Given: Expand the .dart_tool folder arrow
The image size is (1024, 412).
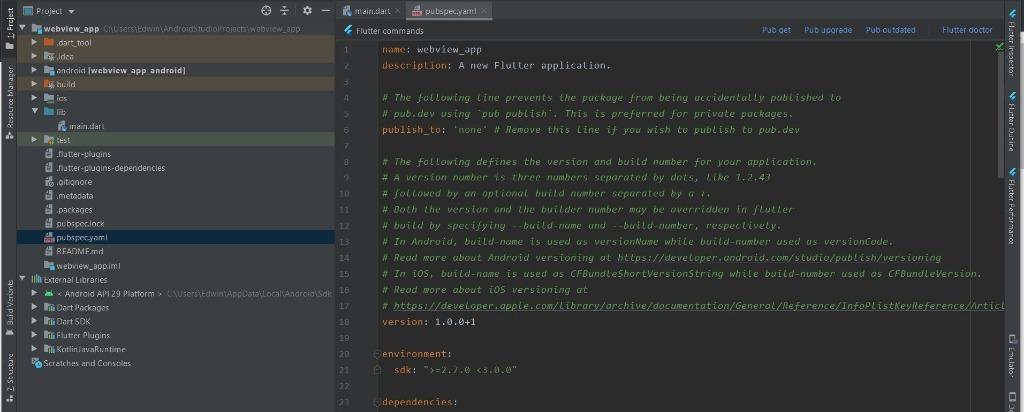Looking at the screenshot, I should 35,42.
